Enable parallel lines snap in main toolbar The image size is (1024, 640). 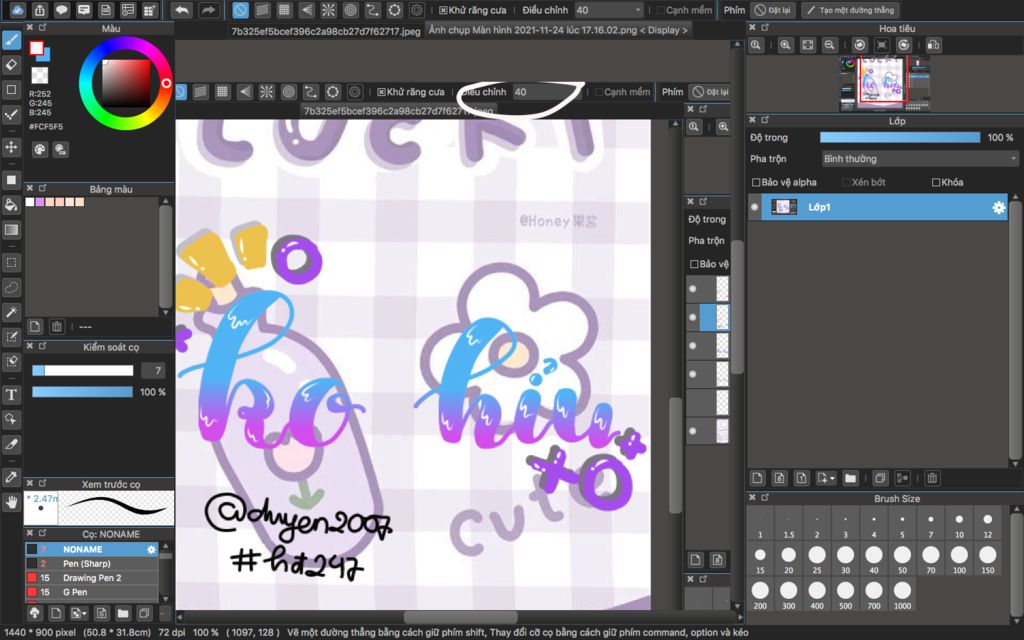(262, 10)
